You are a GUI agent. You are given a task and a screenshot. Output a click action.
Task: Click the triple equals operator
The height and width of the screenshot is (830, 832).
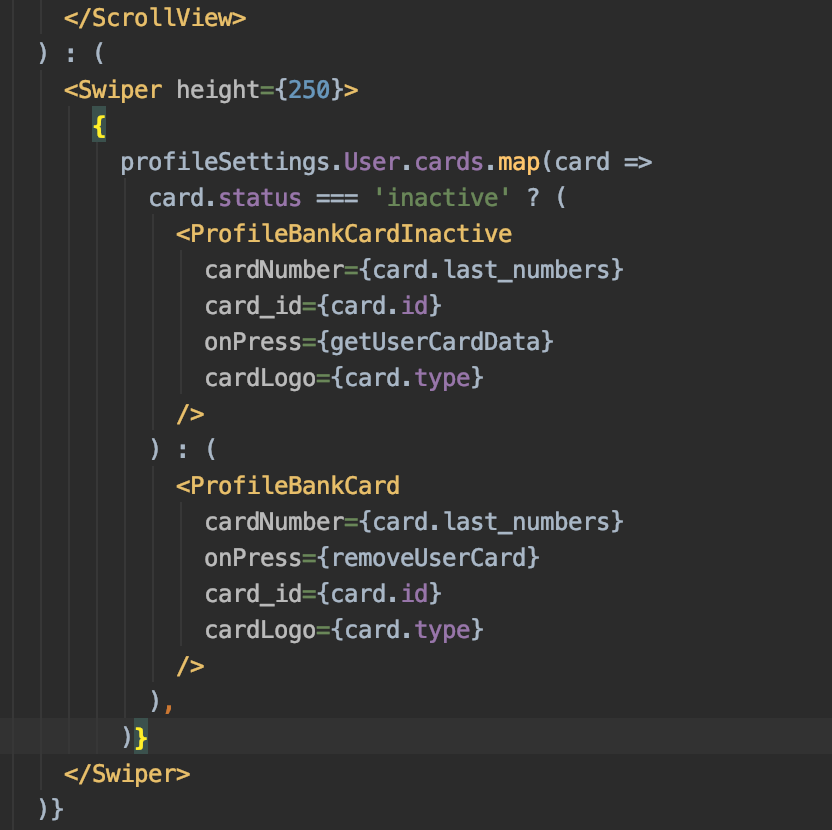pyautogui.click(x=337, y=198)
